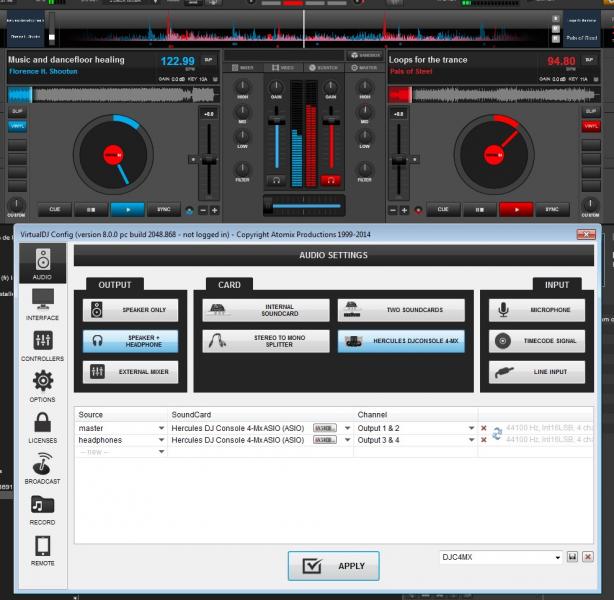This screenshot has height=600, width=614.
Task: Play the left deck
Action: pos(128,210)
